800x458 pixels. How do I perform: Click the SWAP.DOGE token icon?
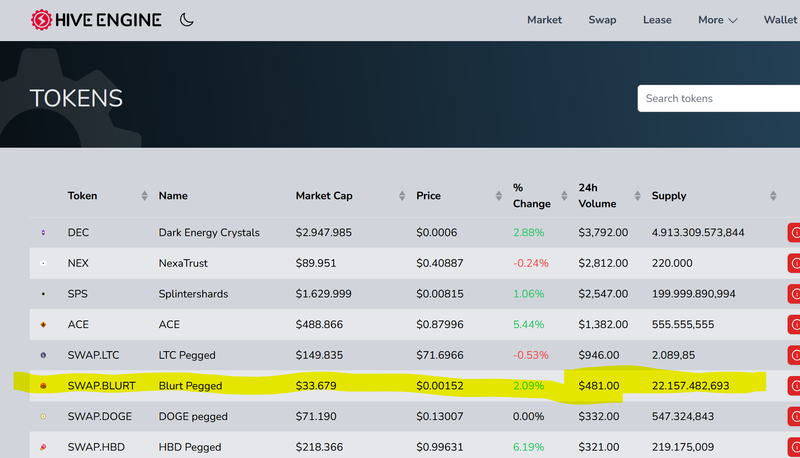(43, 417)
